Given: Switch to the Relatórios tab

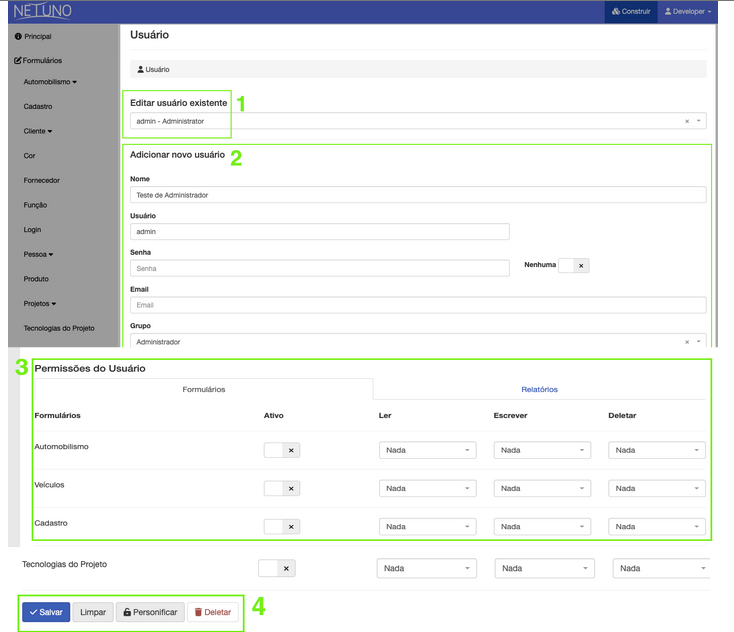Looking at the screenshot, I should click(539, 389).
